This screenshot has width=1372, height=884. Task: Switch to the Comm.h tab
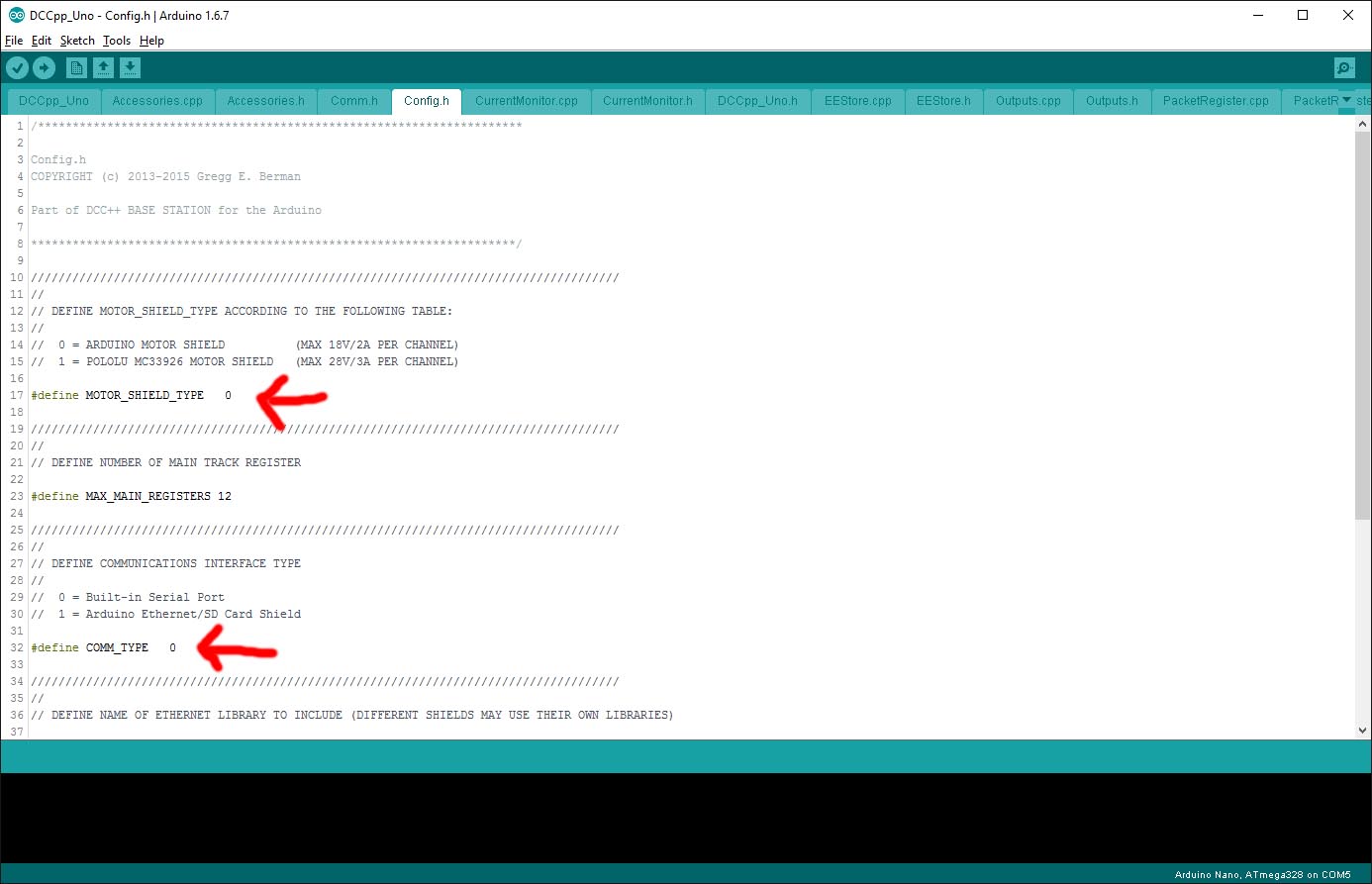(x=354, y=101)
